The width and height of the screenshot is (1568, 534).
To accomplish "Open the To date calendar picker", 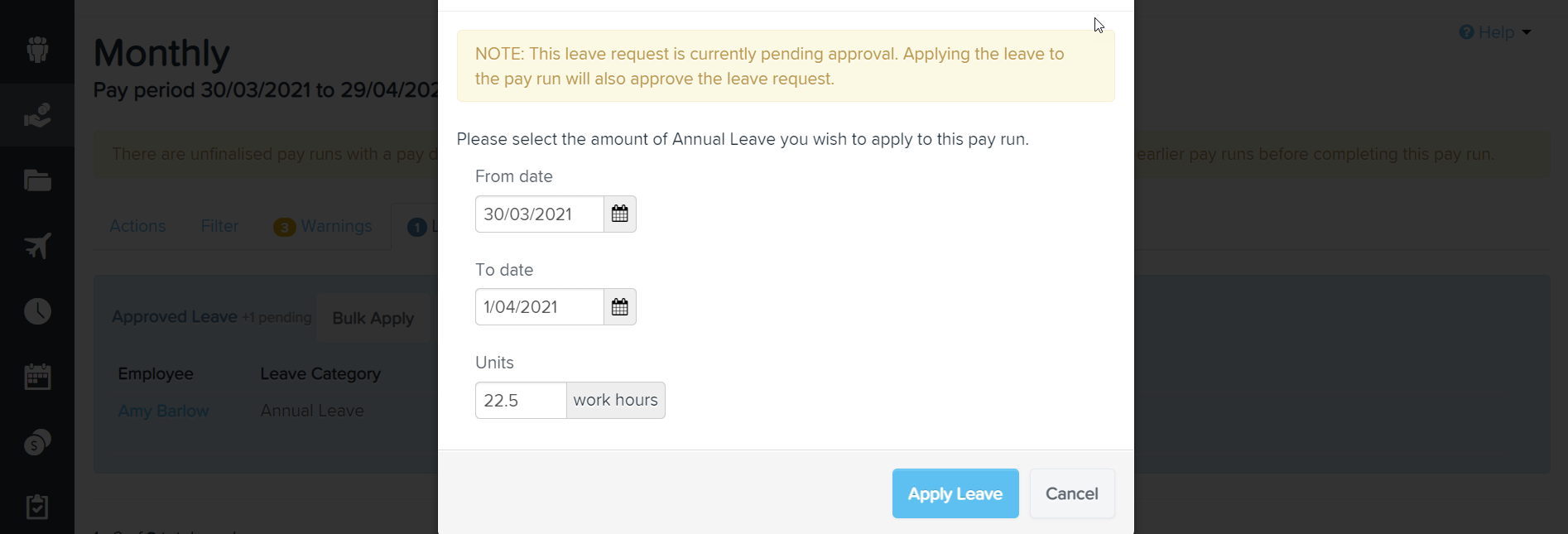I will (x=619, y=307).
